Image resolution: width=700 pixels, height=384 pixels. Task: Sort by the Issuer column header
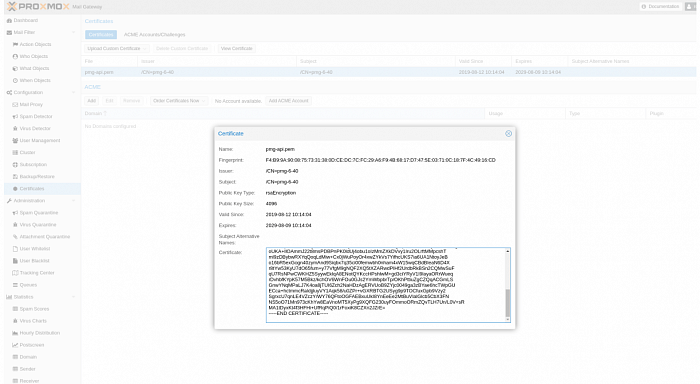[217, 61]
